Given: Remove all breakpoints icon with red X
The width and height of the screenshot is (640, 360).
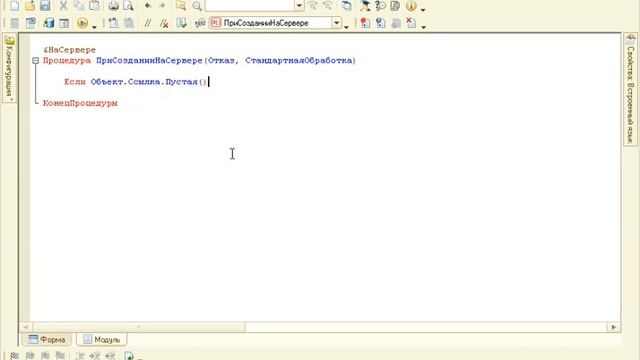Looking at the screenshot, I should (x=411, y=23).
